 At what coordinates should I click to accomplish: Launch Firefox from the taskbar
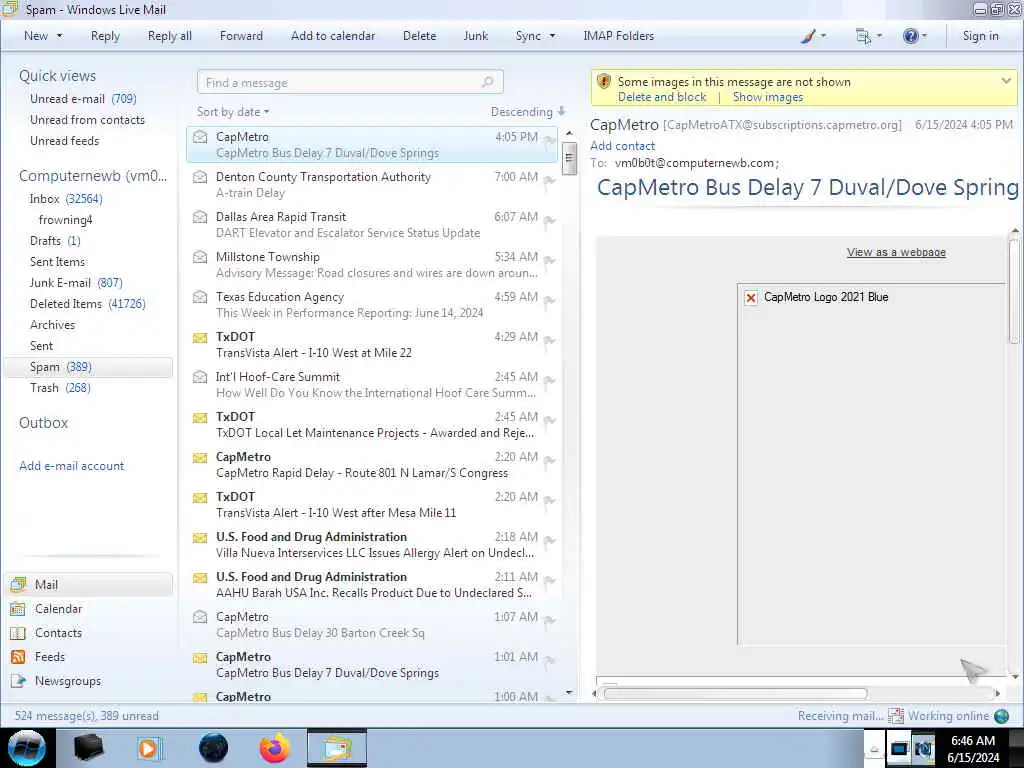(275, 748)
